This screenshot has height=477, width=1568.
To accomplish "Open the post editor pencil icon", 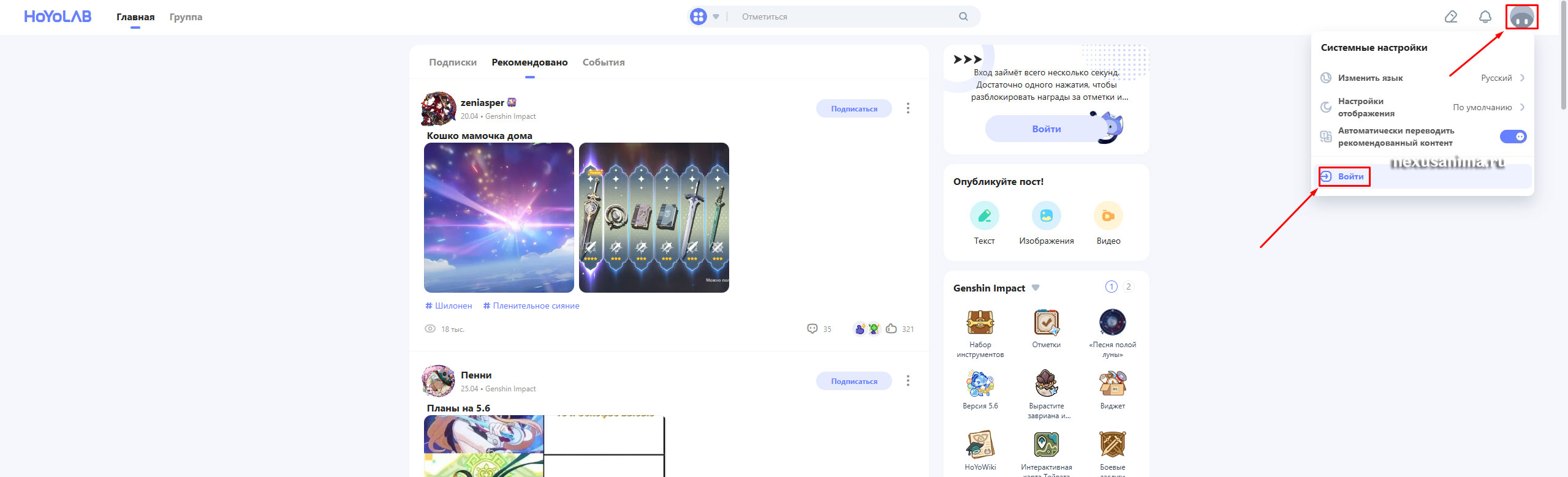I will (1451, 17).
